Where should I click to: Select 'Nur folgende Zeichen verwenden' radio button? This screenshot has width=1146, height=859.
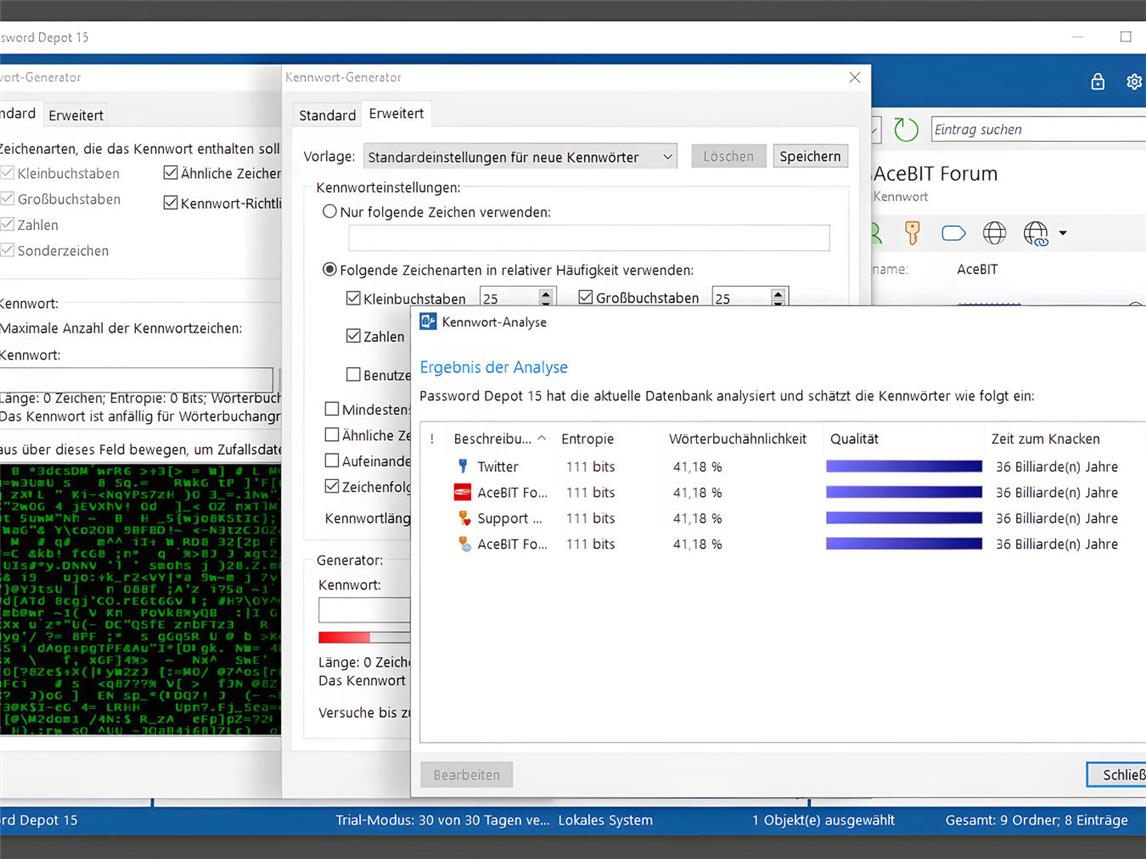coord(330,212)
